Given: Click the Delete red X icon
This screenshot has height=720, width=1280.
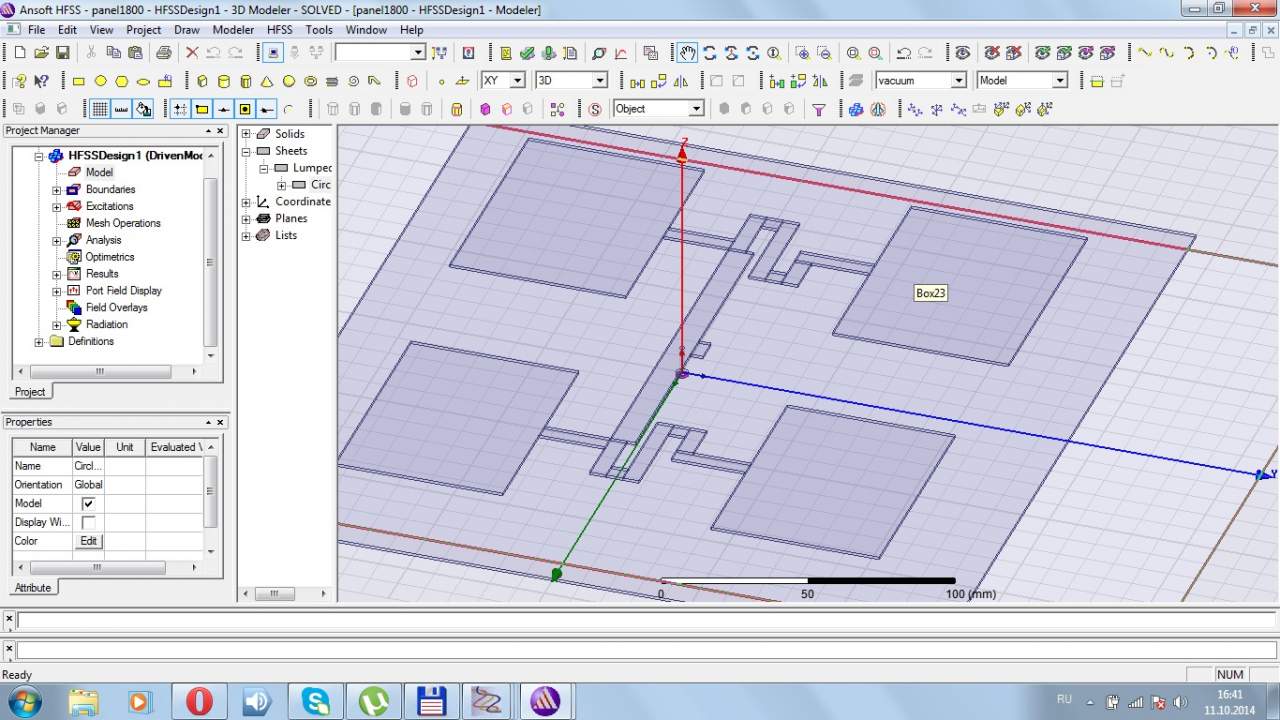Looking at the screenshot, I should (x=192, y=53).
